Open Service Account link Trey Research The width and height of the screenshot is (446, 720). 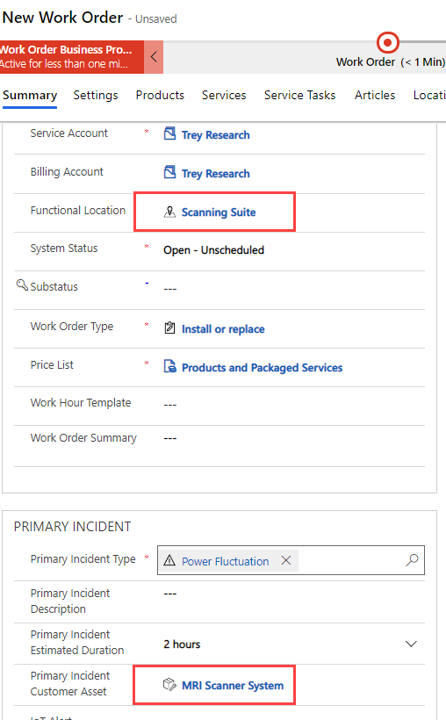(215, 135)
